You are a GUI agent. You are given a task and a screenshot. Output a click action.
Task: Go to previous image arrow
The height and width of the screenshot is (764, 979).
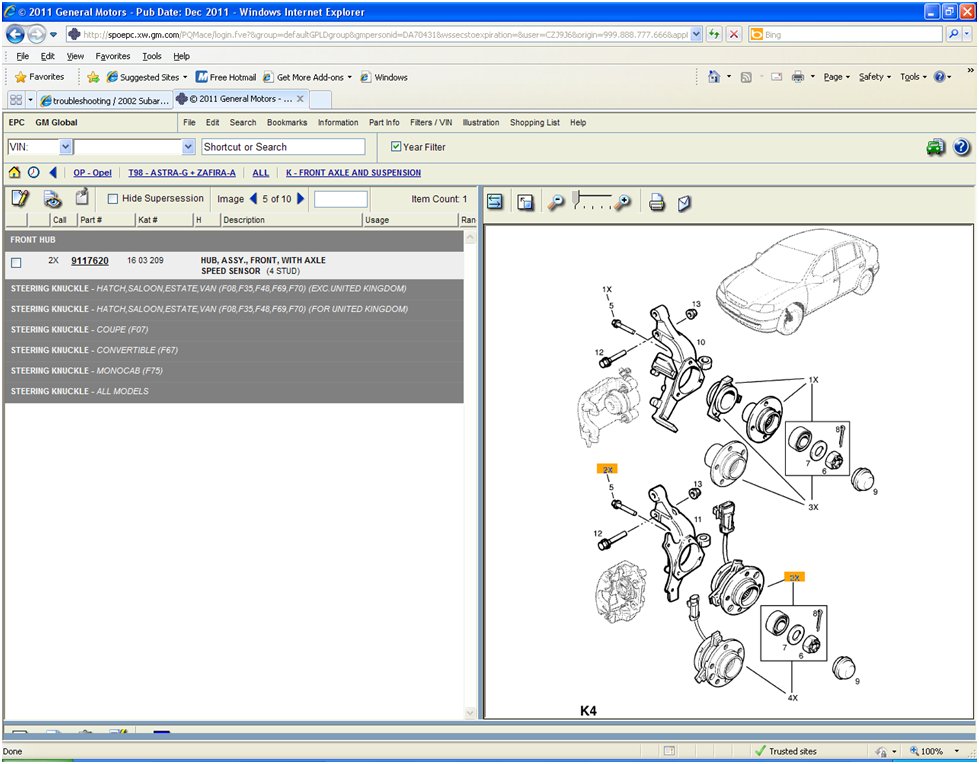tap(253, 198)
